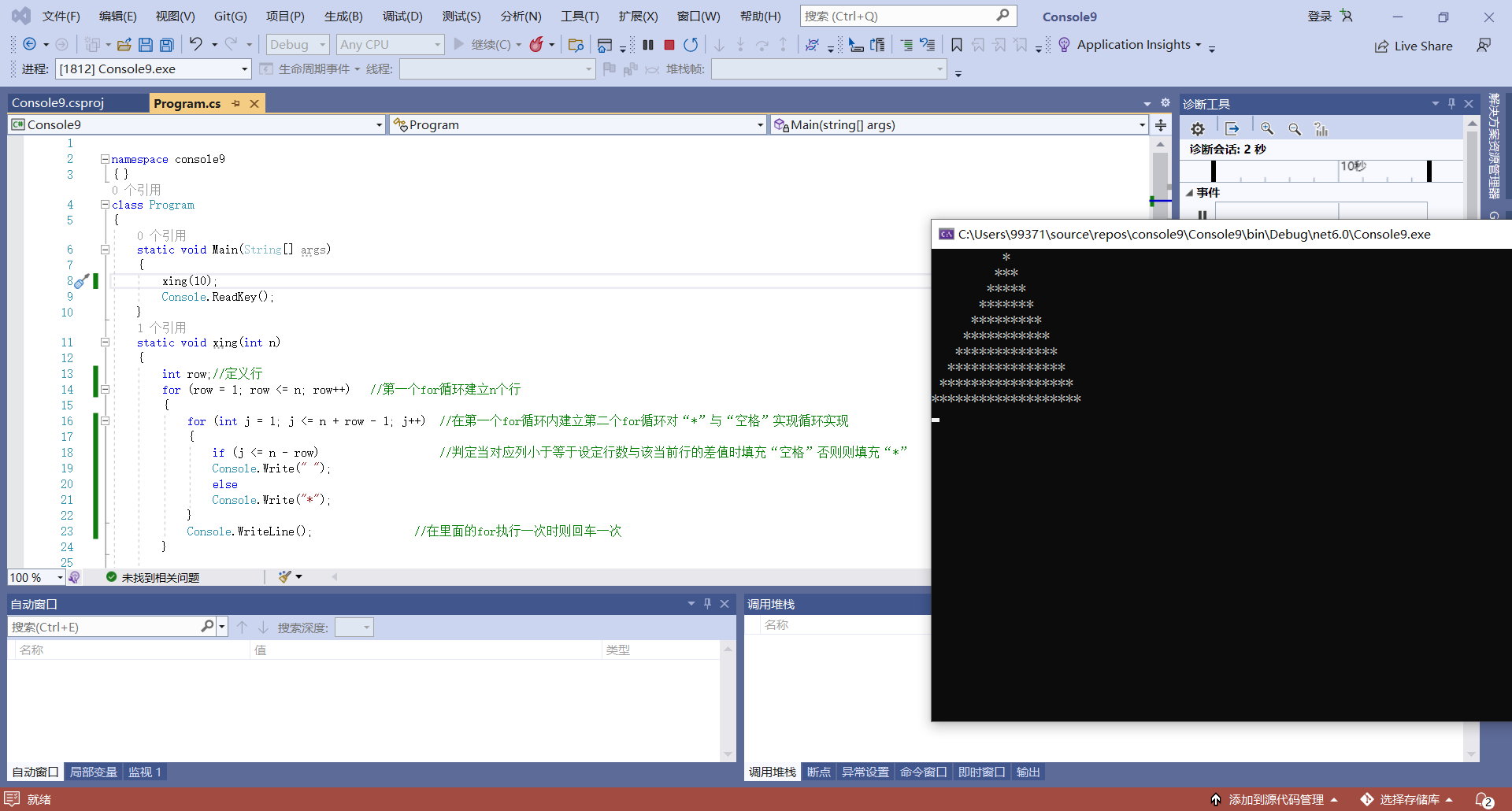The width and height of the screenshot is (1512, 811).
Task: Click the 继续(C) continue button
Action: 482,45
